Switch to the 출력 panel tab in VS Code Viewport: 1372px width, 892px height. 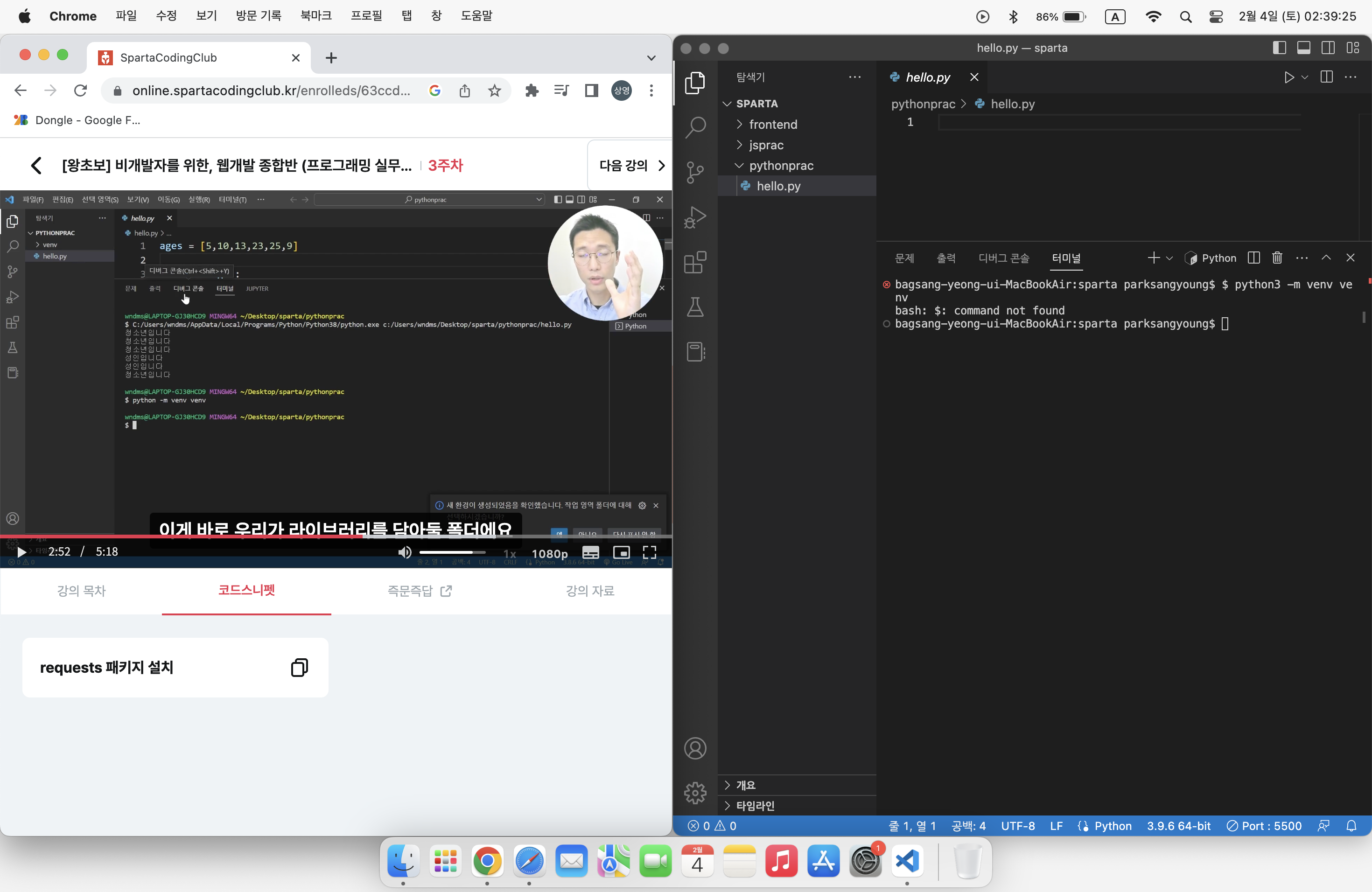tap(946, 258)
